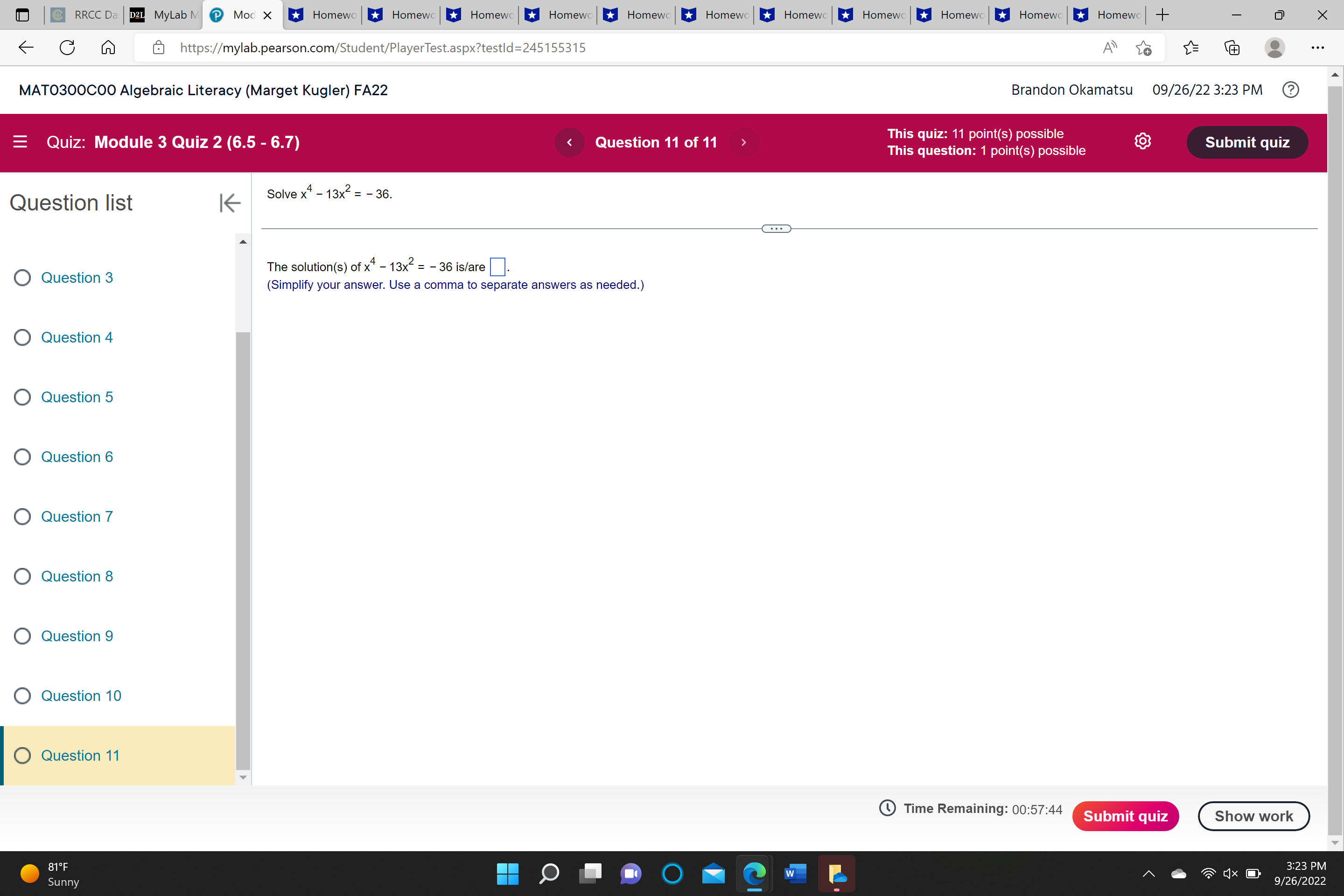Select the Question 10 radio circle
Image resolution: width=1344 pixels, height=896 pixels.
(x=22, y=695)
